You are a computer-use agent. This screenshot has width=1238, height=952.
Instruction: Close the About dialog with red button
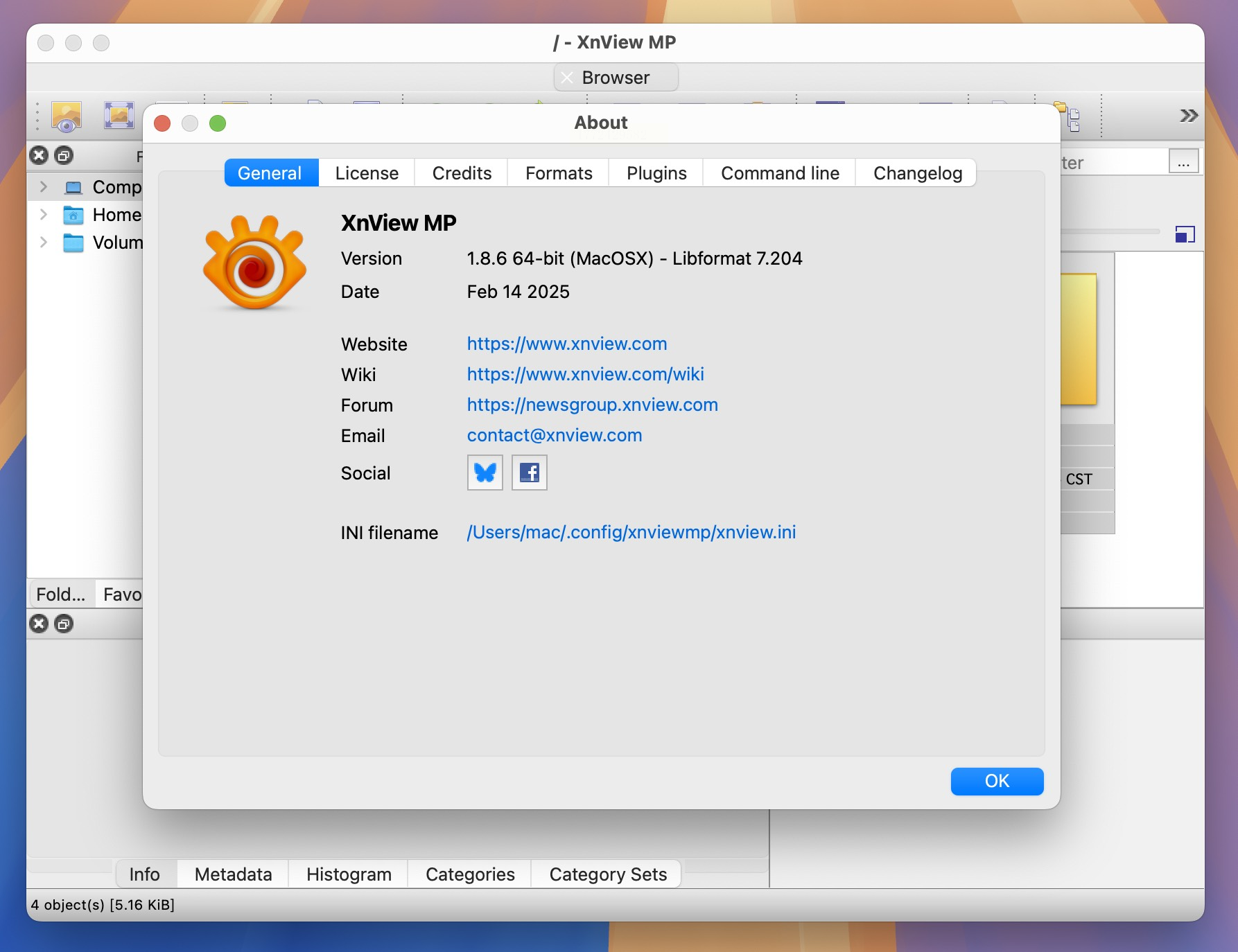tap(162, 123)
